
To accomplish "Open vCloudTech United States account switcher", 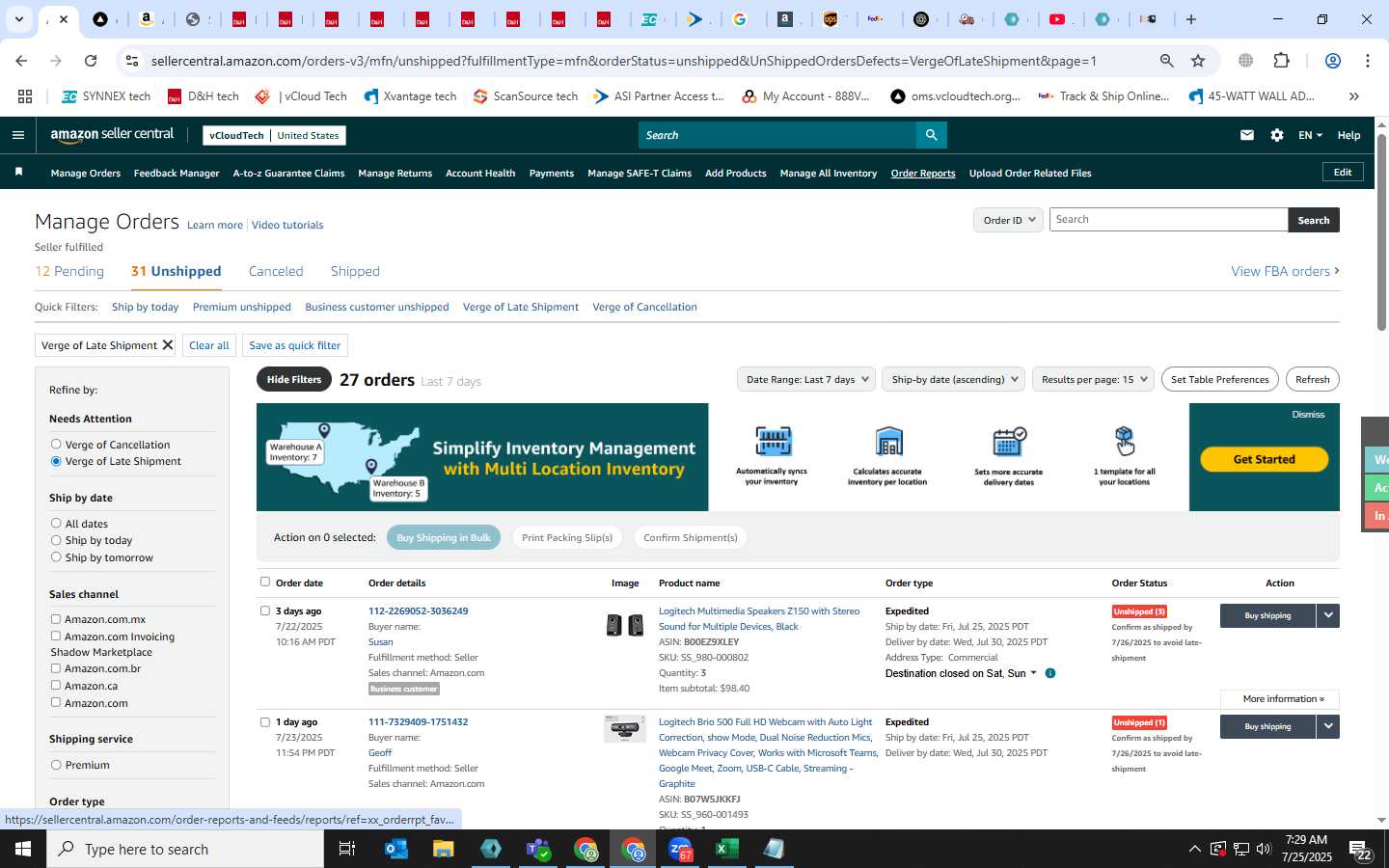I will [x=274, y=136].
